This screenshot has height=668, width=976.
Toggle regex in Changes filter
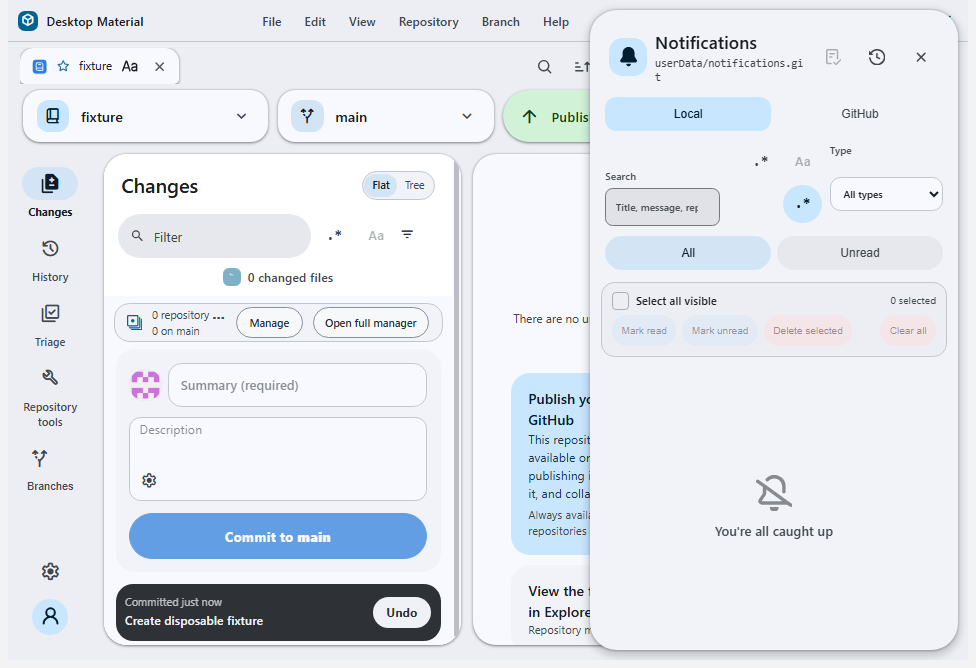pos(335,235)
